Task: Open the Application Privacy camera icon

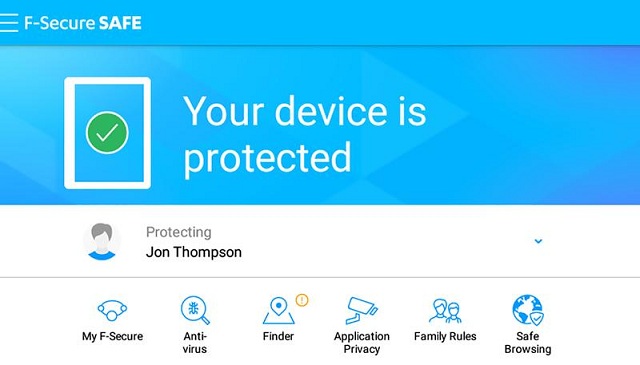Action: point(362,310)
